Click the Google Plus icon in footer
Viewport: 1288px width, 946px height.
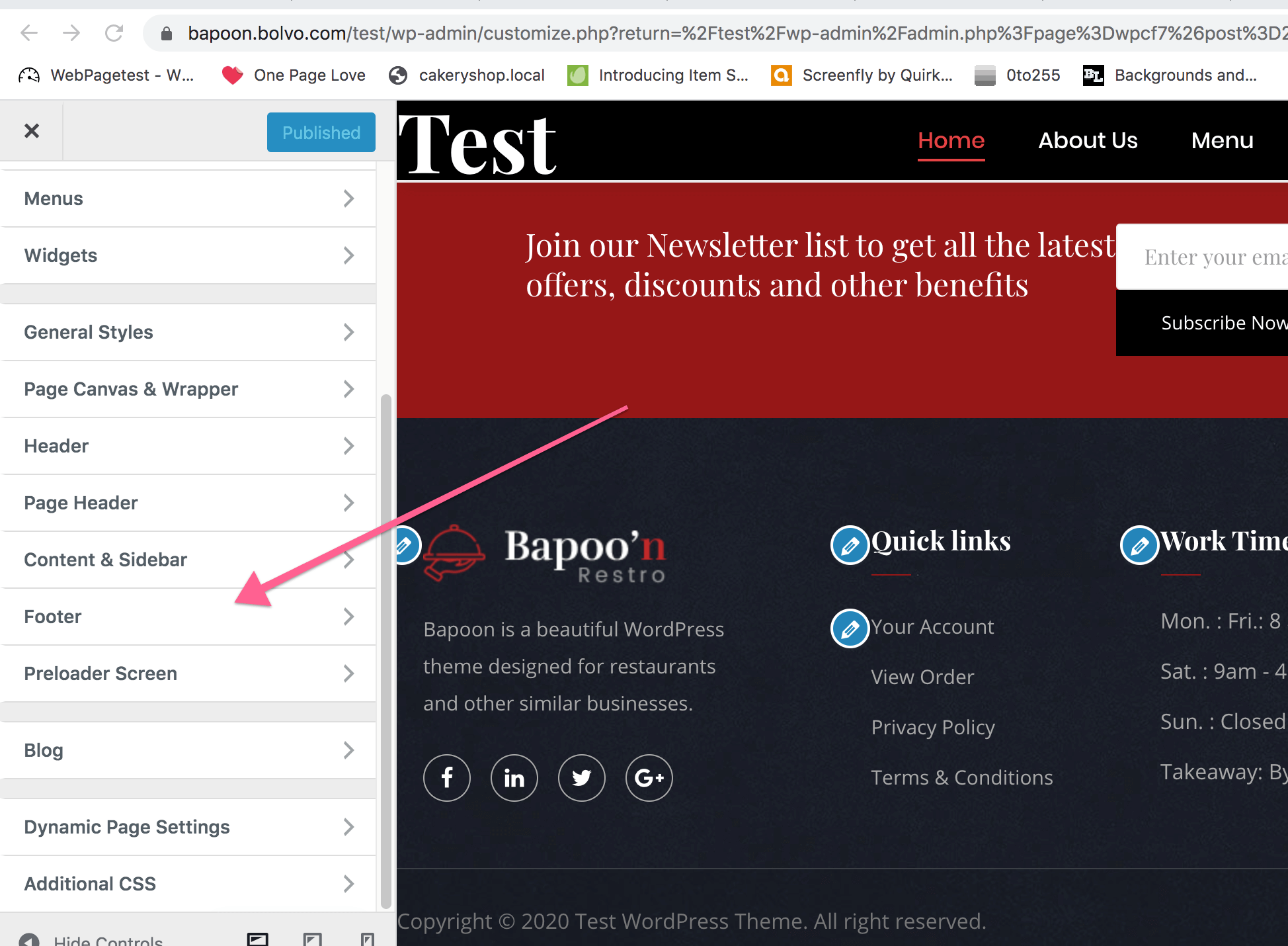pos(649,778)
